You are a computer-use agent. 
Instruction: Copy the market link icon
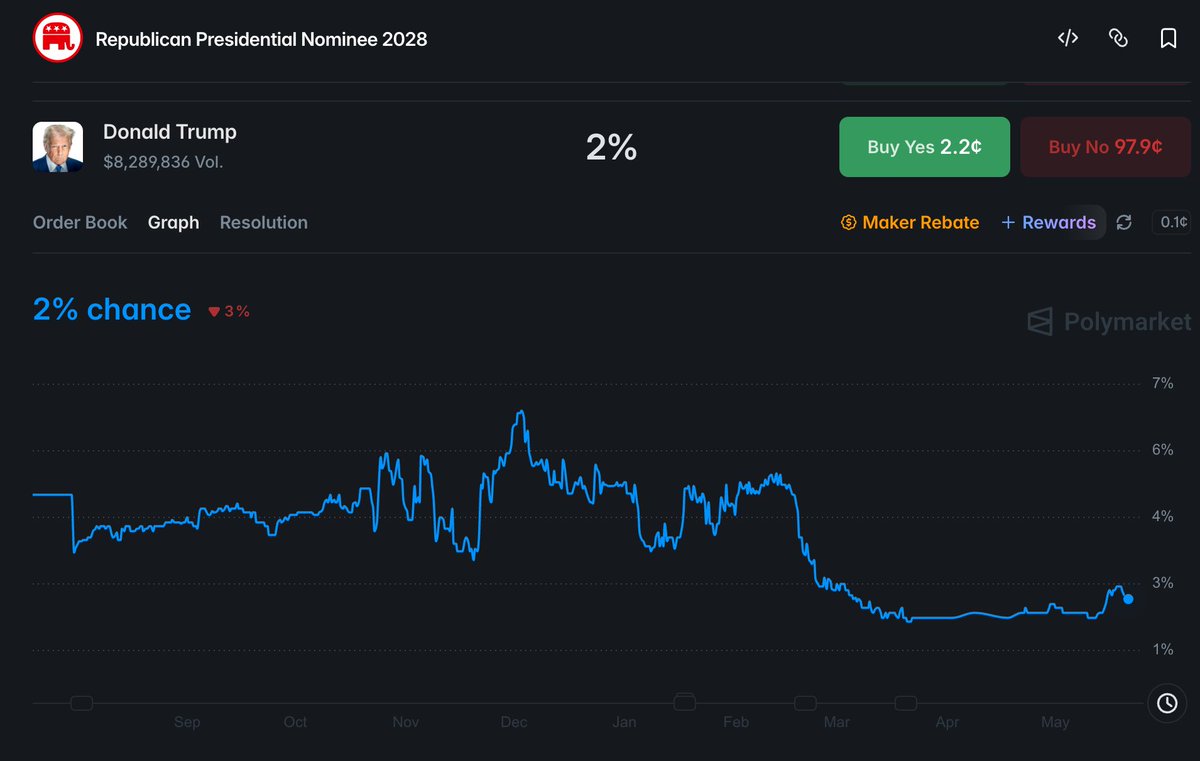click(1118, 39)
